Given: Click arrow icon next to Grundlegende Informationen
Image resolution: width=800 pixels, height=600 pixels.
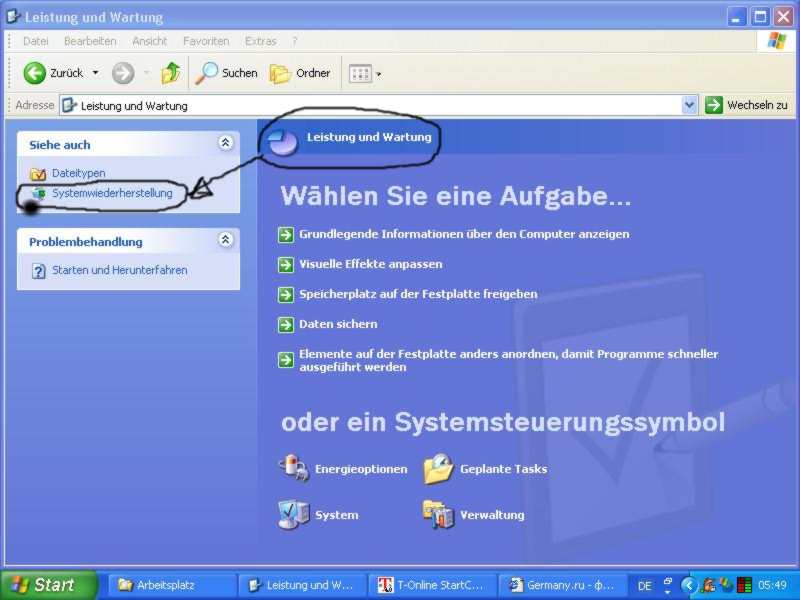Looking at the screenshot, I should (x=286, y=235).
